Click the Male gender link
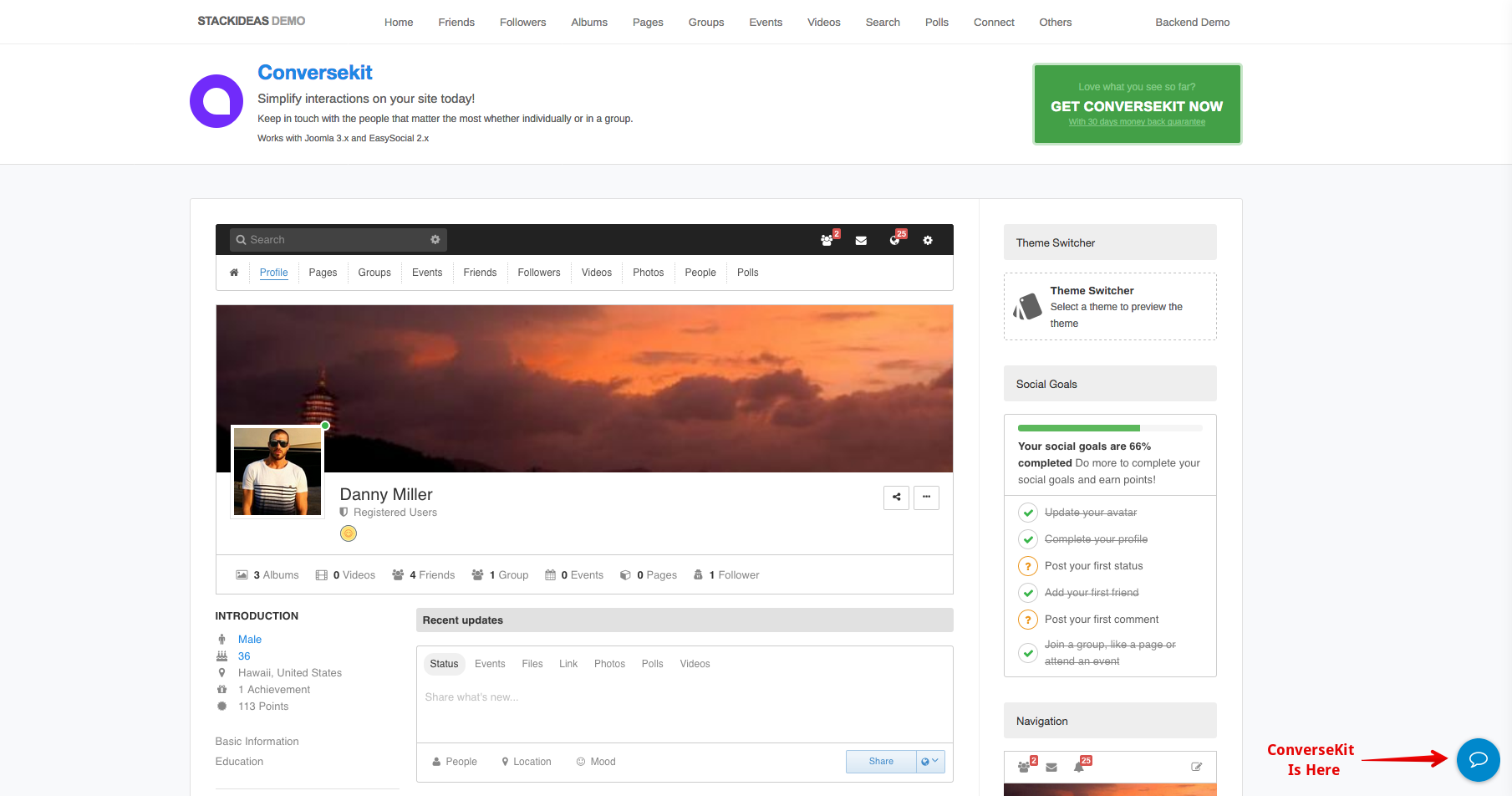The image size is (1512, 796). click(250, 640)
